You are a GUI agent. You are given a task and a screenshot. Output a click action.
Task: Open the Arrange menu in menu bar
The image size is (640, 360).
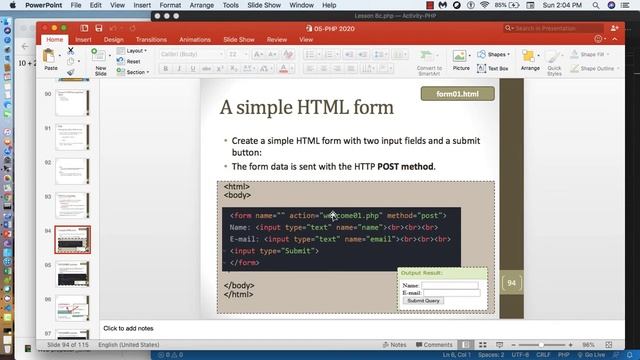click(202, 5)
